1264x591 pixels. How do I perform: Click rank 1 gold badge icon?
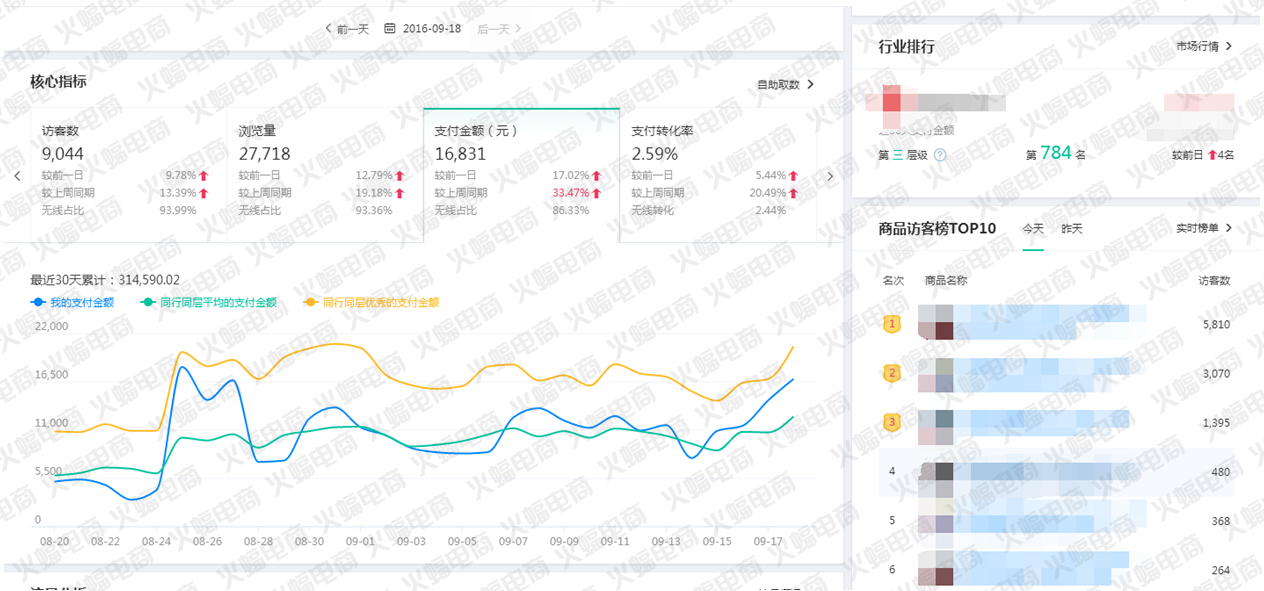click(892, 324)
